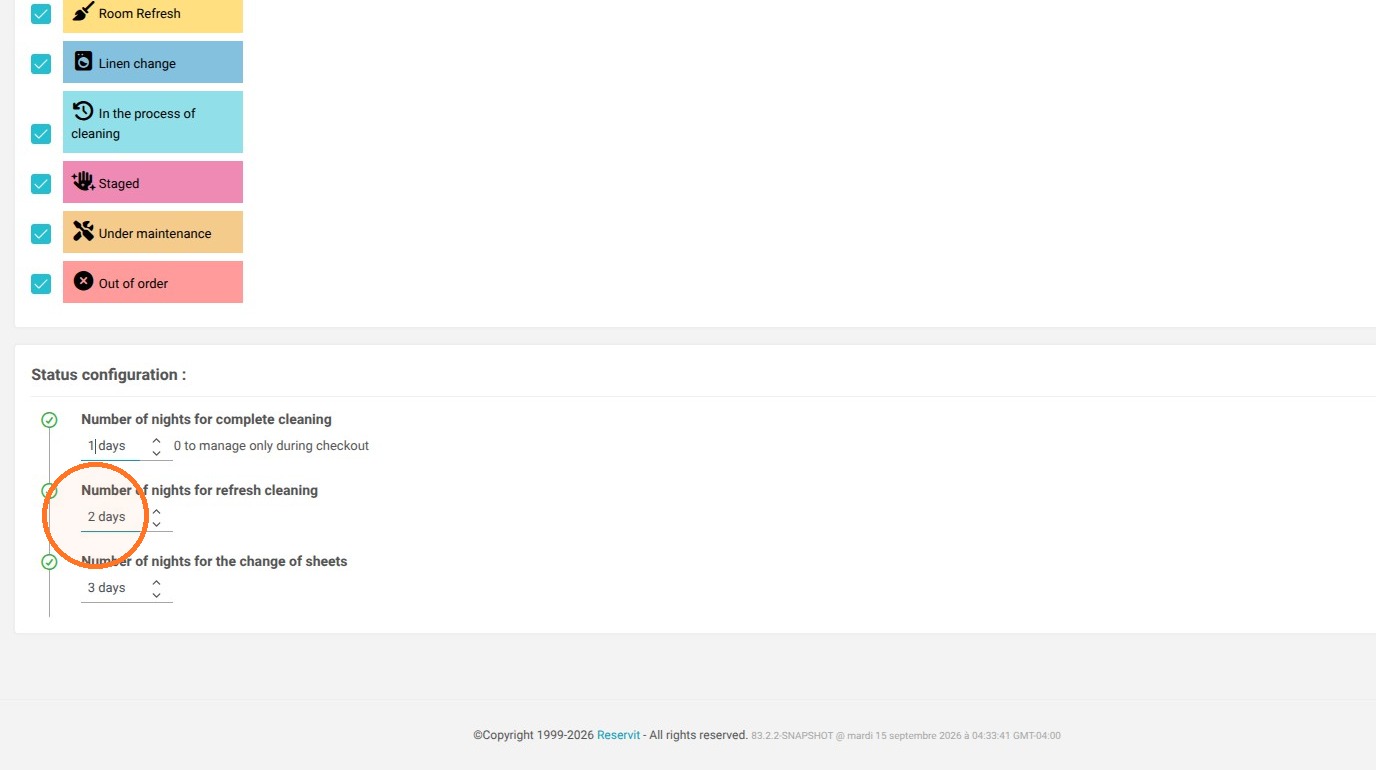Toggle the In the process of cleaning checkbox
The width and height of the screenshot is (1376, 770).
tap(41, 134)
